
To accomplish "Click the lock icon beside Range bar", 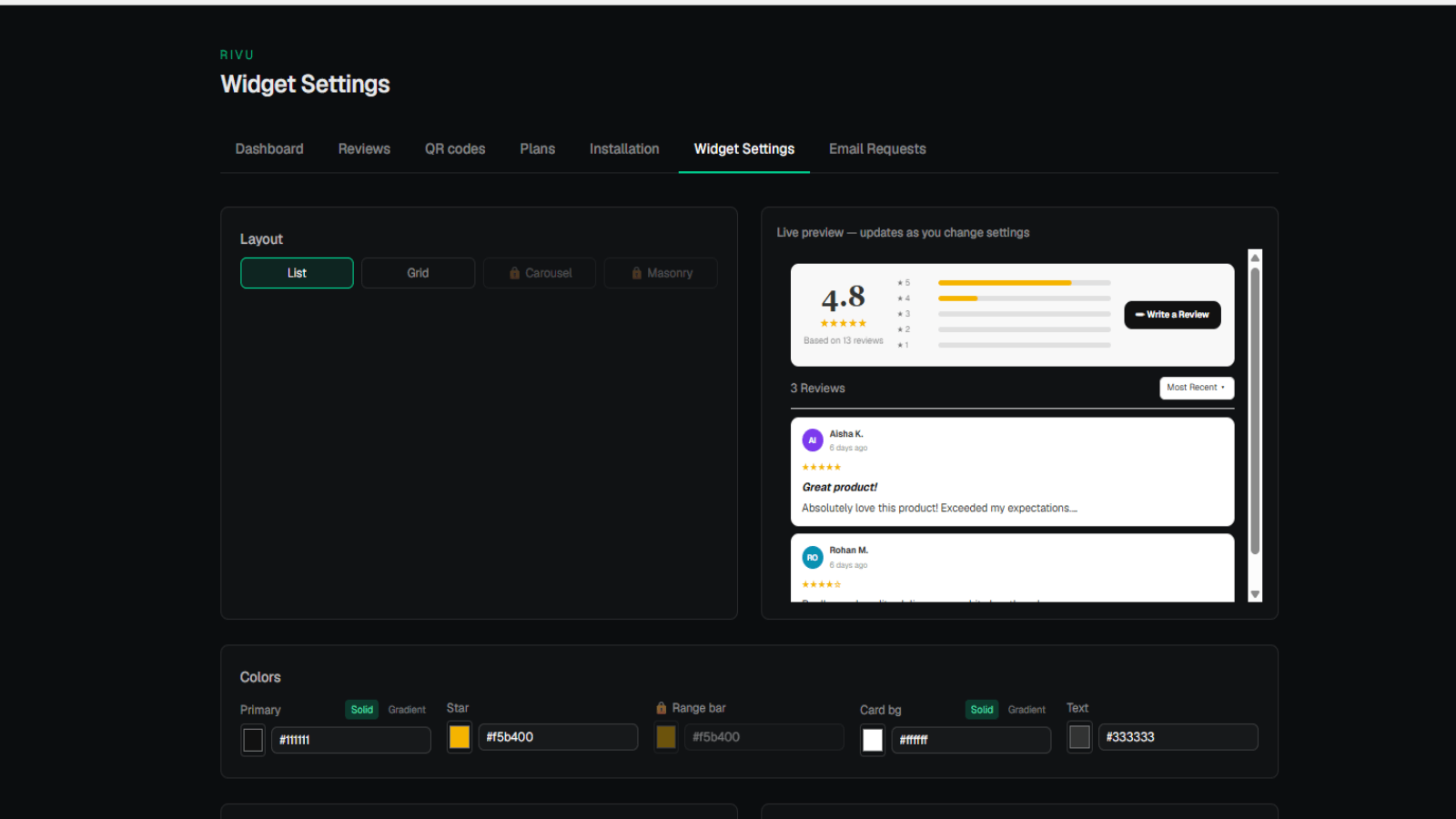I will (662, 708).
